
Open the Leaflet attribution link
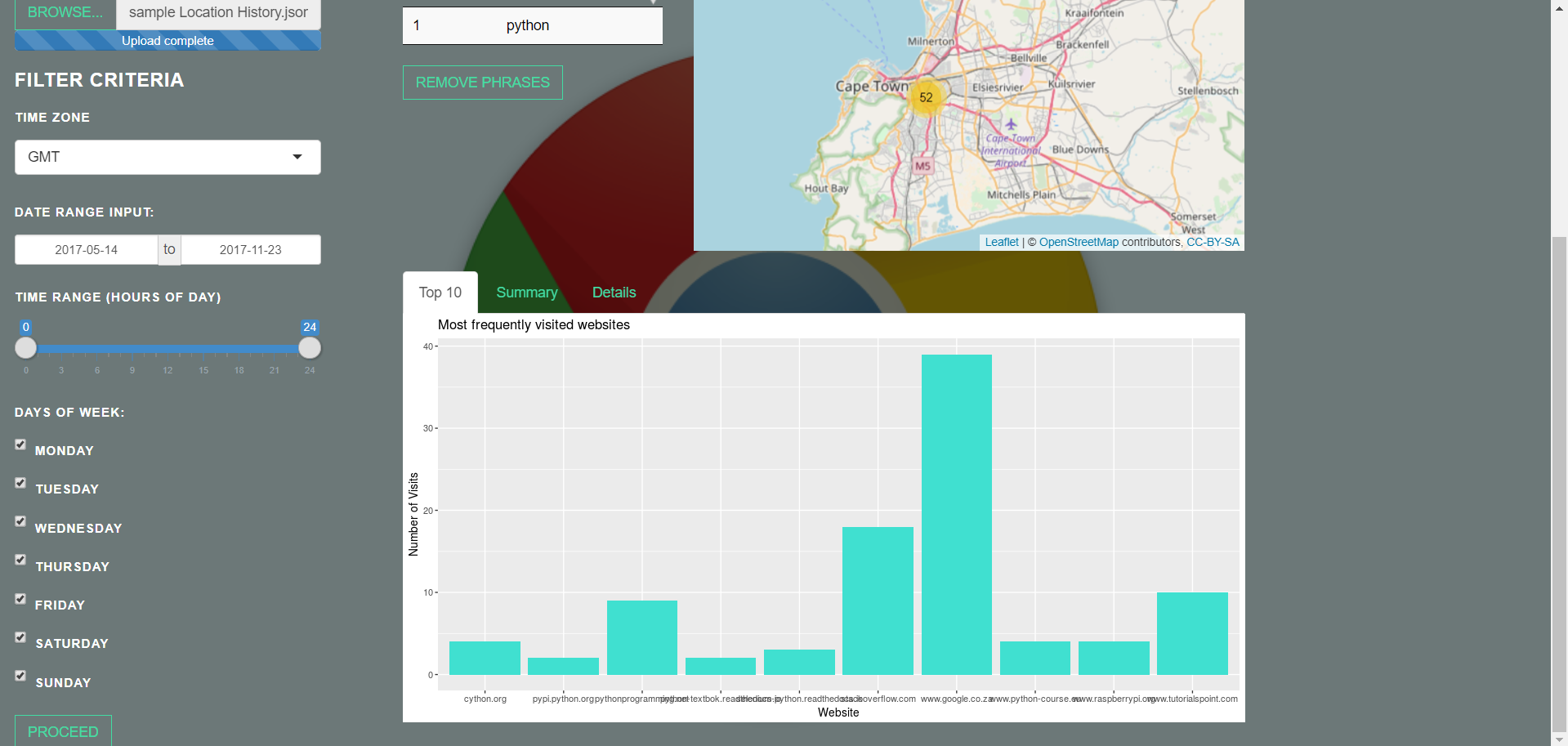pos(1002,242)
